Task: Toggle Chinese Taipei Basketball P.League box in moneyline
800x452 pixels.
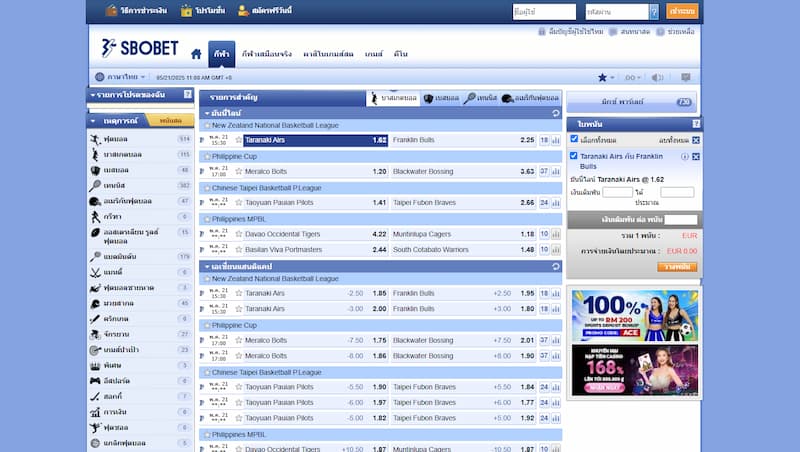Action: (x=207, y=188)
